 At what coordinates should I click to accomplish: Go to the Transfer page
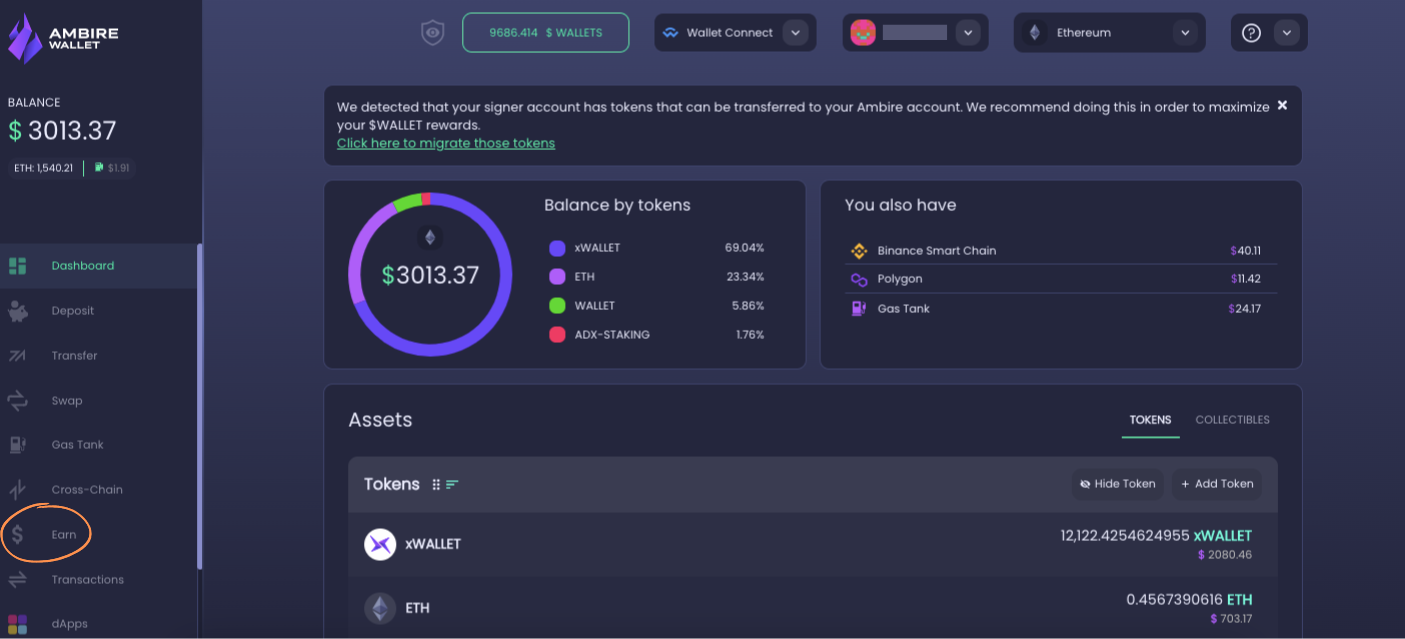[99, 356]
